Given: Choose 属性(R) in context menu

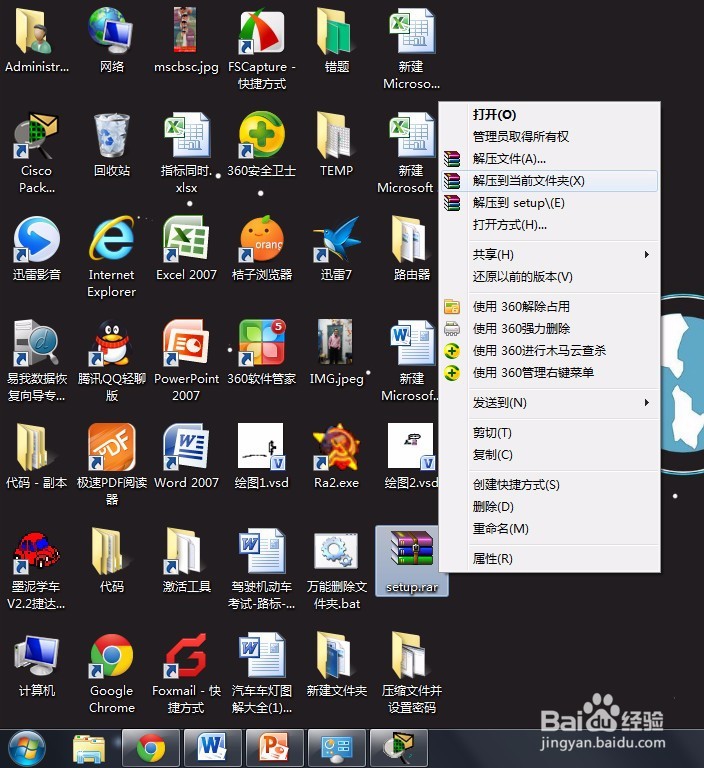Looking at the screenshot, I should point(549,558).
